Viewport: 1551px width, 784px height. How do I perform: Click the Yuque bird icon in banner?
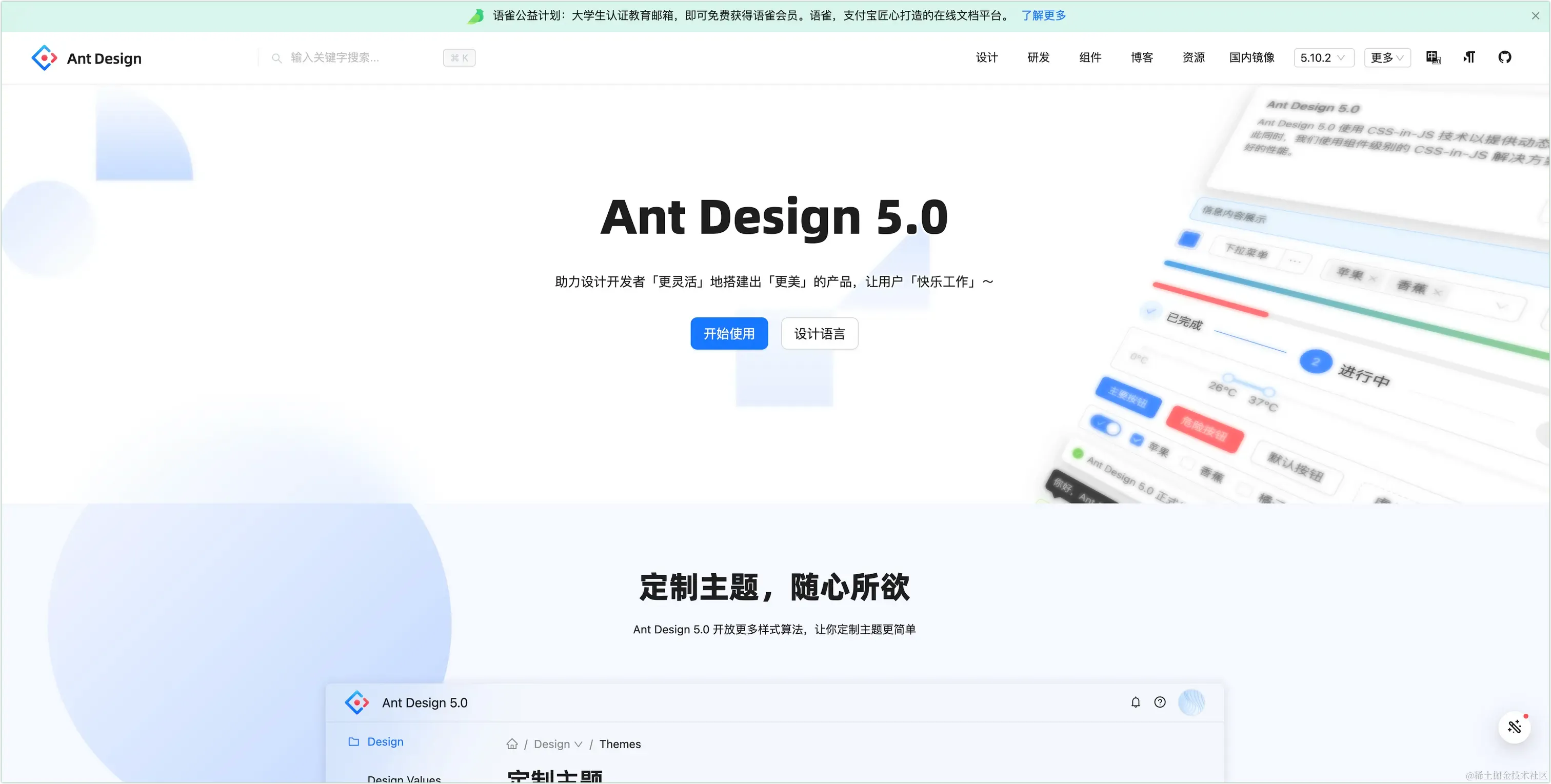click(x=475, y=16)
